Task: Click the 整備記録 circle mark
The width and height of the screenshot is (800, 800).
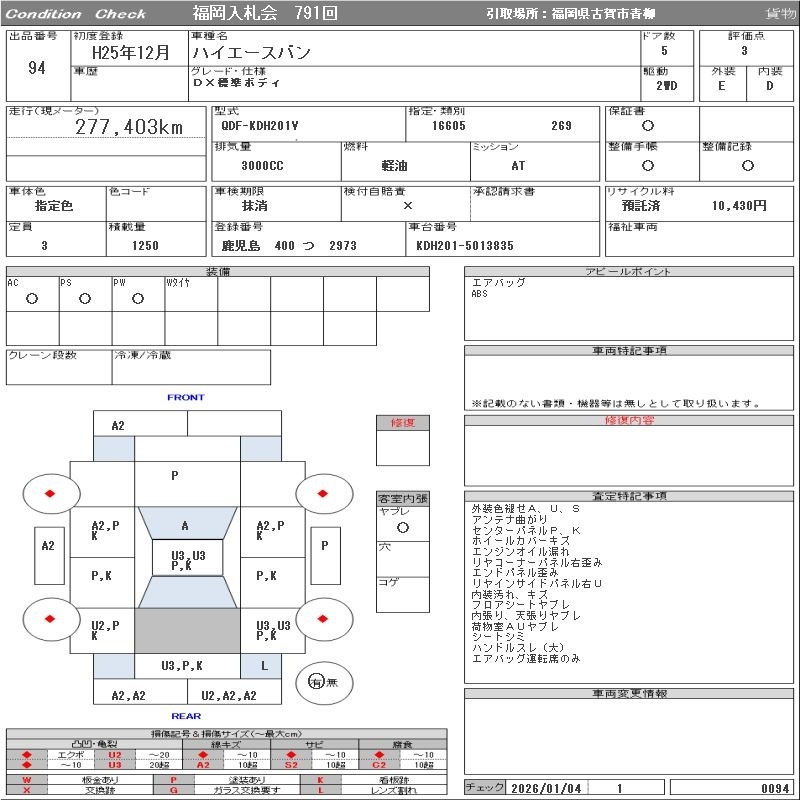Action: point(748,165)
